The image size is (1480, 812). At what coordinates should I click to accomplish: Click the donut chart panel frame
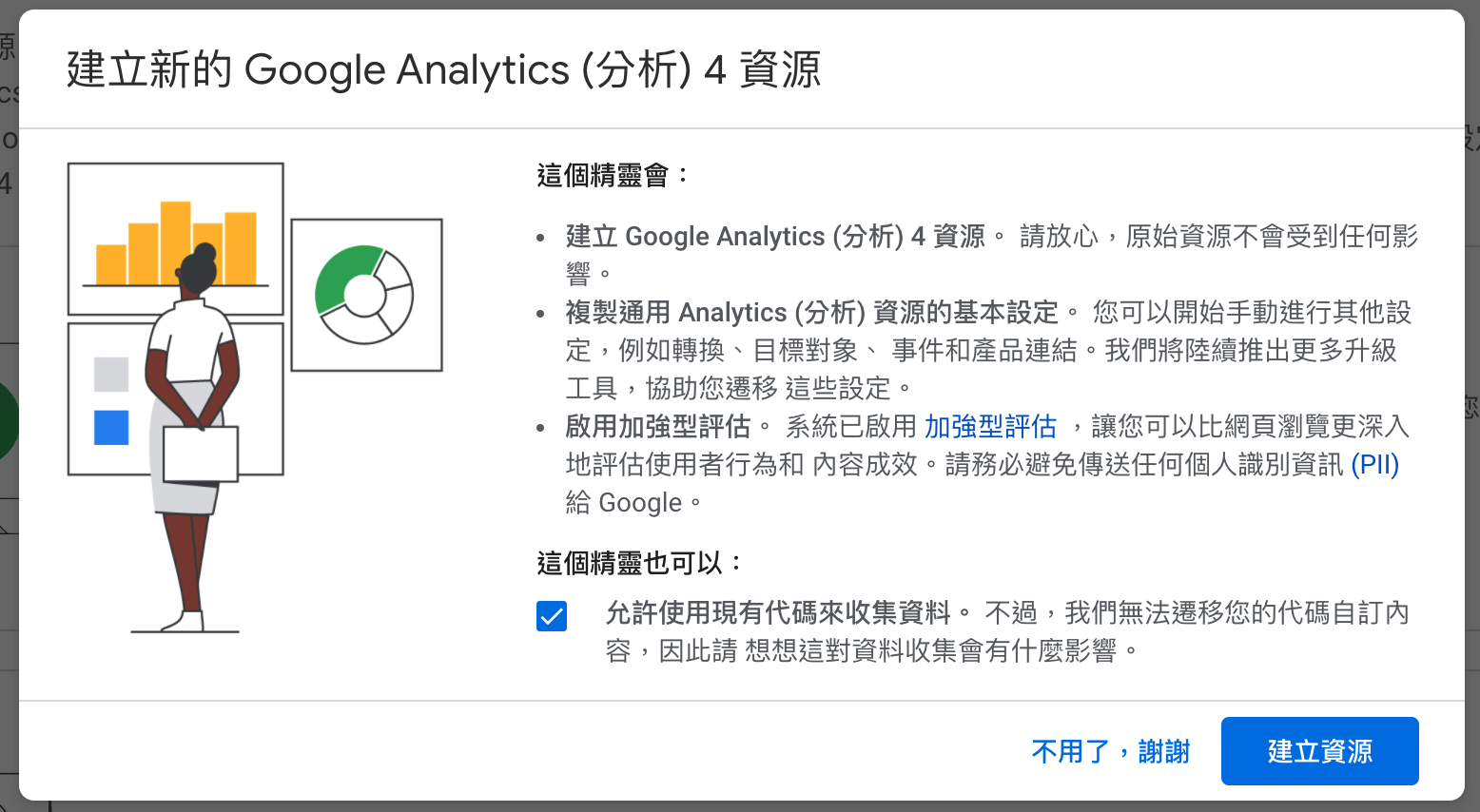(367, 295)
